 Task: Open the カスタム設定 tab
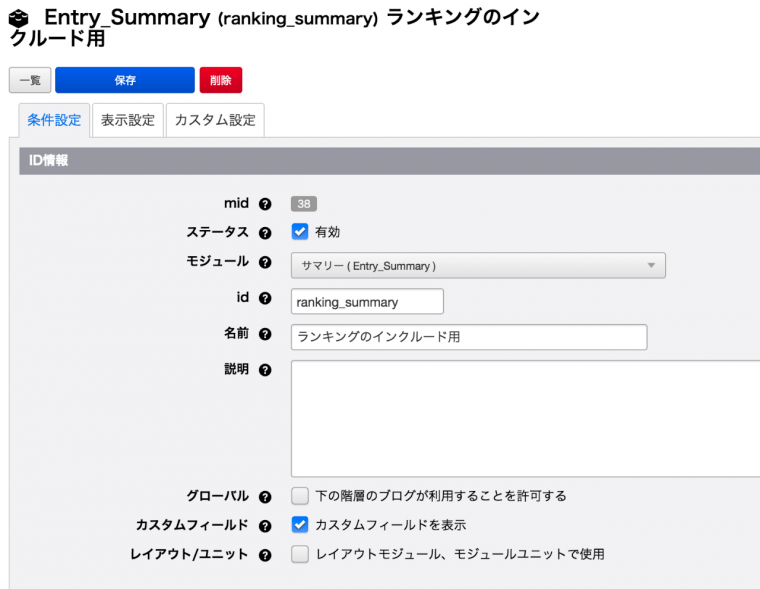point(215,121)
